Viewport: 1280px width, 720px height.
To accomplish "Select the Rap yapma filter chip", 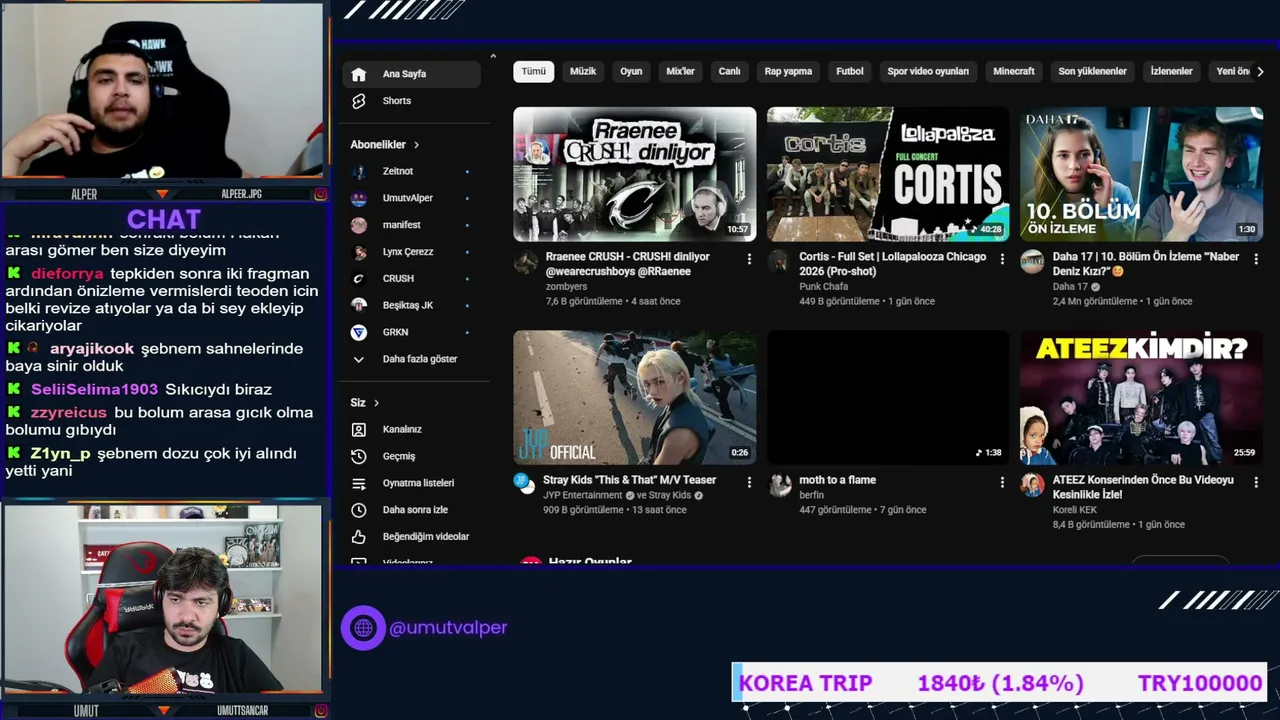I will click(788, 72).
